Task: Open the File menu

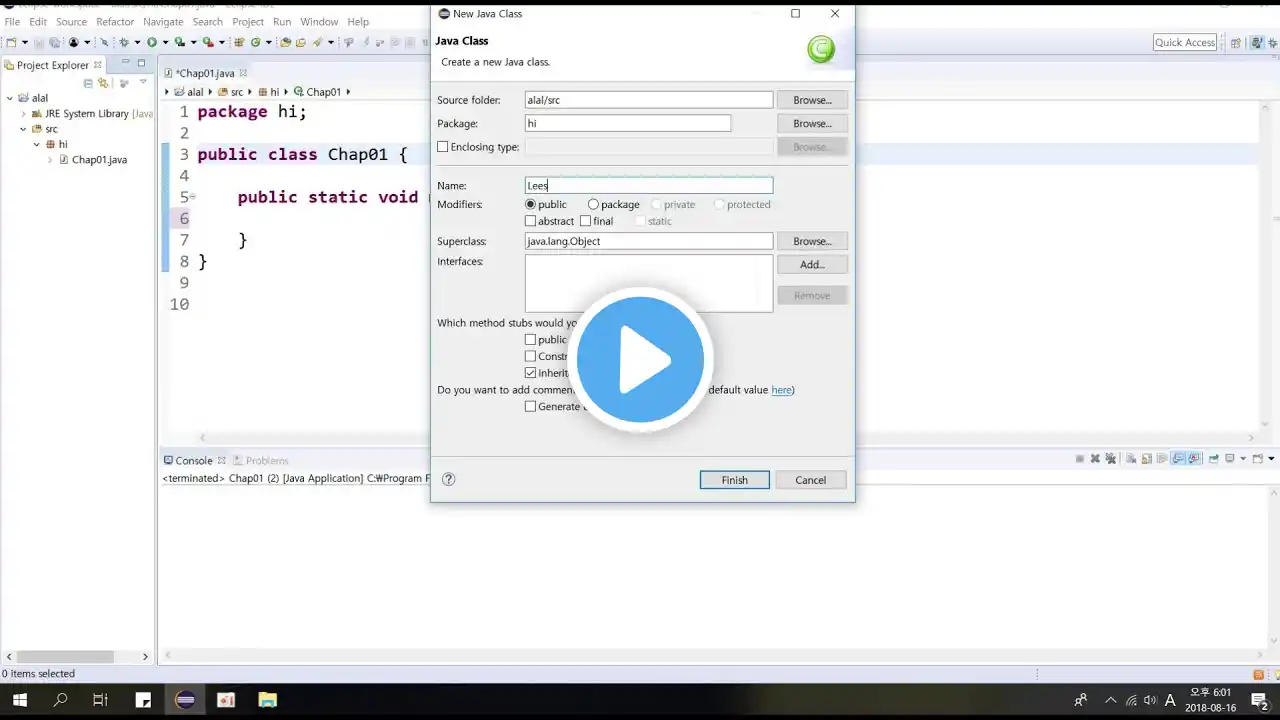Action: [x=12, y=21]
